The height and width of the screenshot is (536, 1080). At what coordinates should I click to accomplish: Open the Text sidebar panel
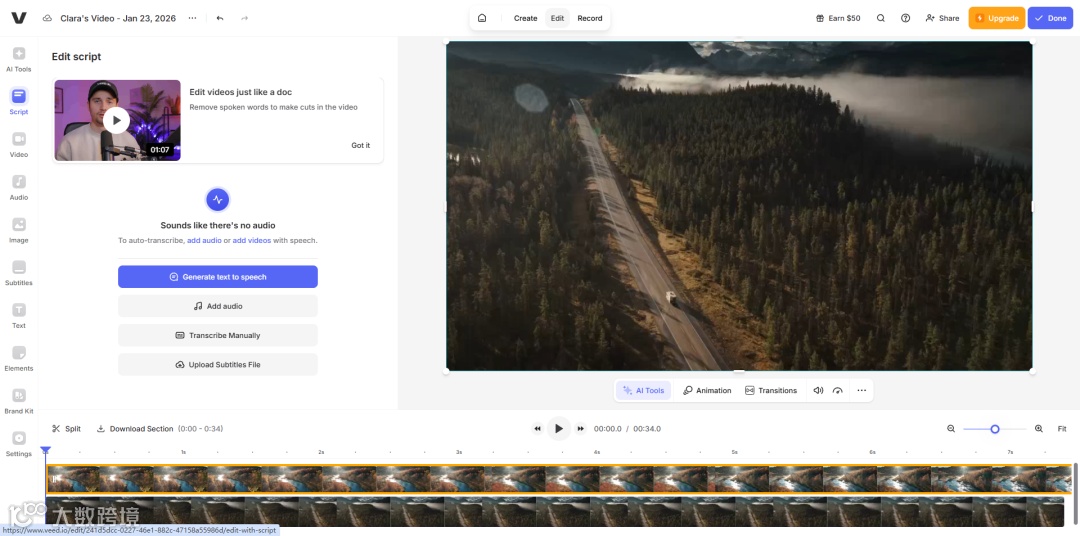click(x=19, y=316)
